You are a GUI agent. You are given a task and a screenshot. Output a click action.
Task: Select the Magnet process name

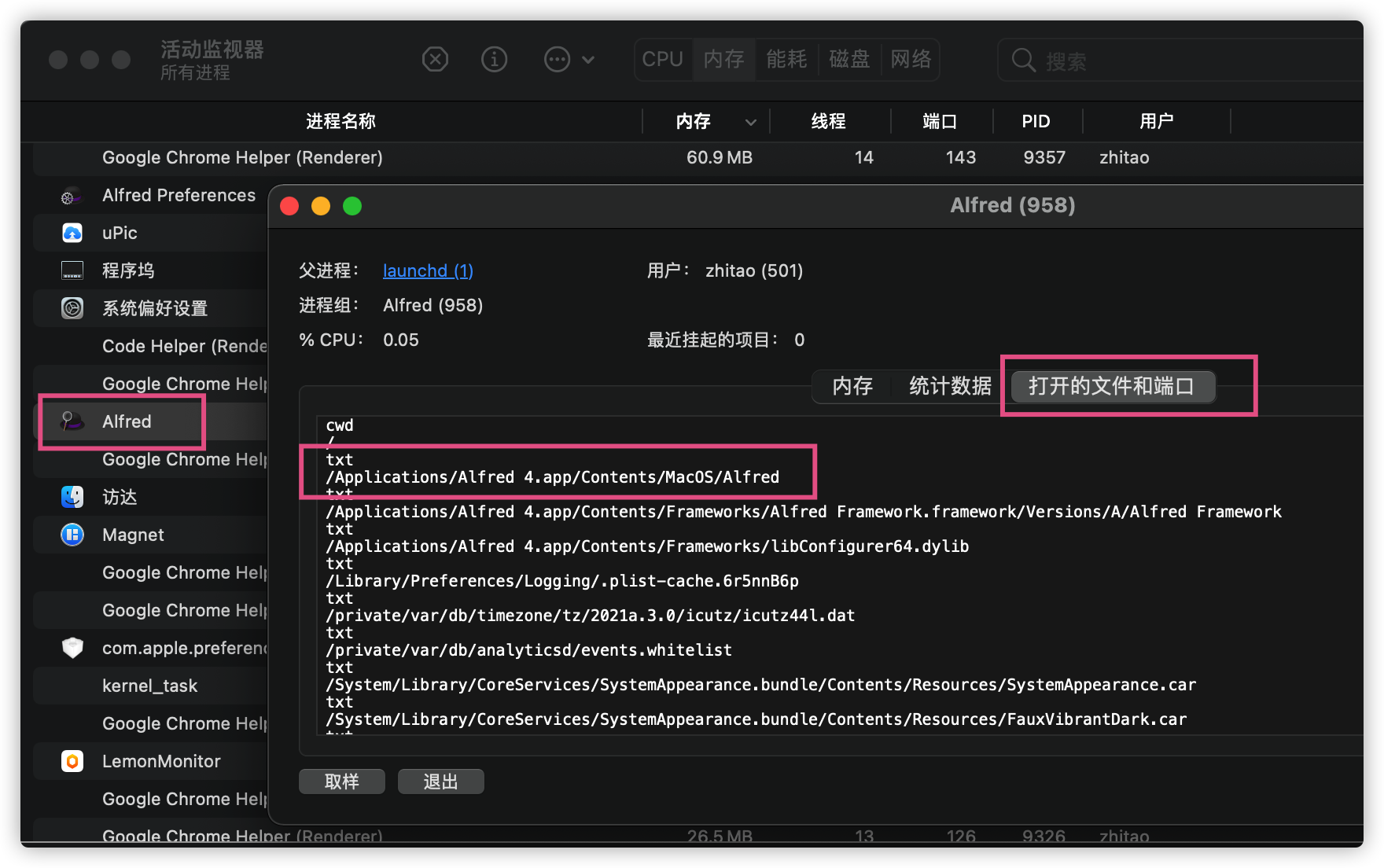pos(133,535)
